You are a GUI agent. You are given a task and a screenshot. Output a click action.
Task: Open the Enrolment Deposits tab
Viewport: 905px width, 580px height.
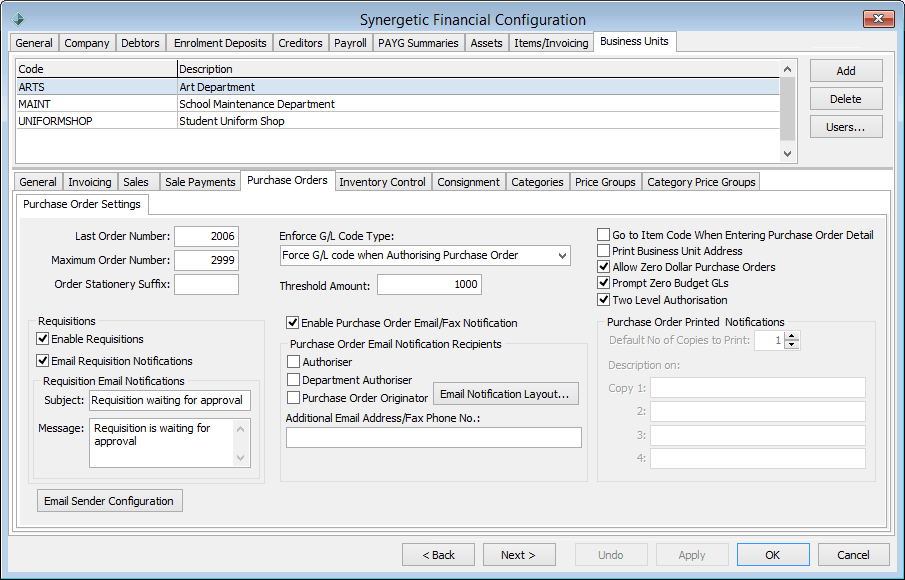(x=220, y=43)
